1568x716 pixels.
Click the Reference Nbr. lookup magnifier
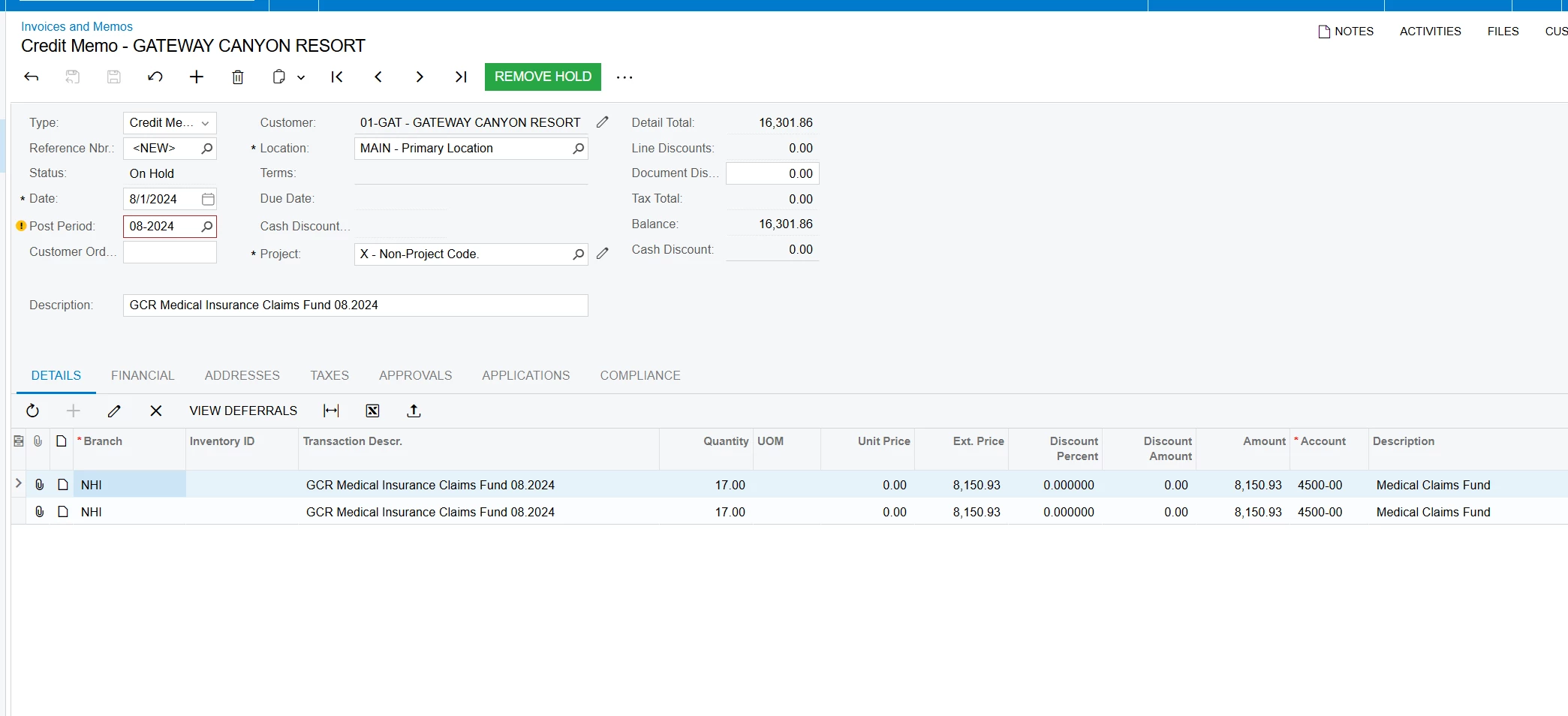click(207, 149)
